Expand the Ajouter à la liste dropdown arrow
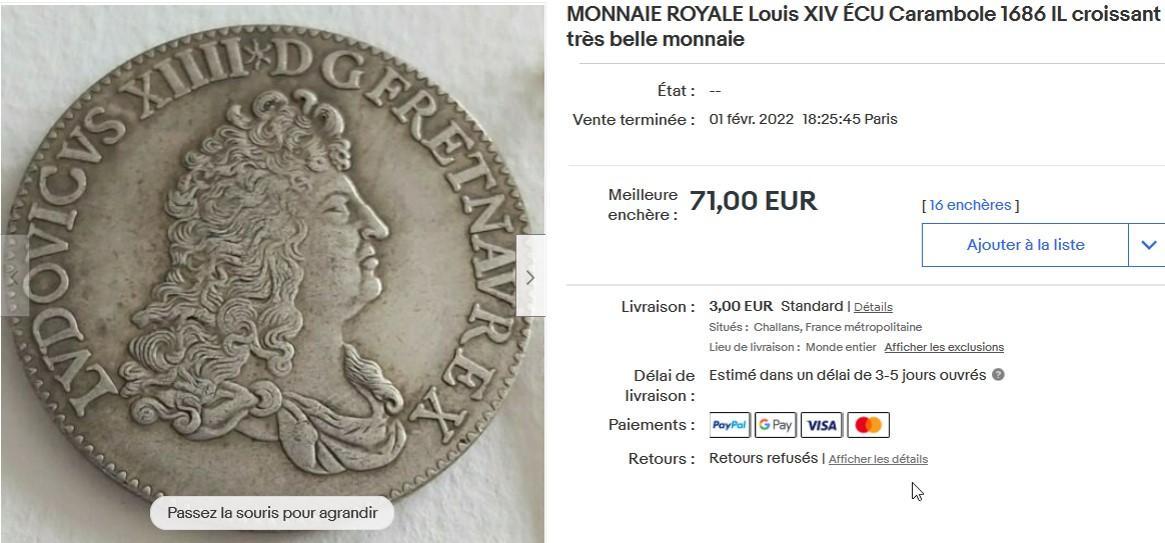Image resolution: width=1165 pixels, height=543 pixels. (x=1148, y=245)
